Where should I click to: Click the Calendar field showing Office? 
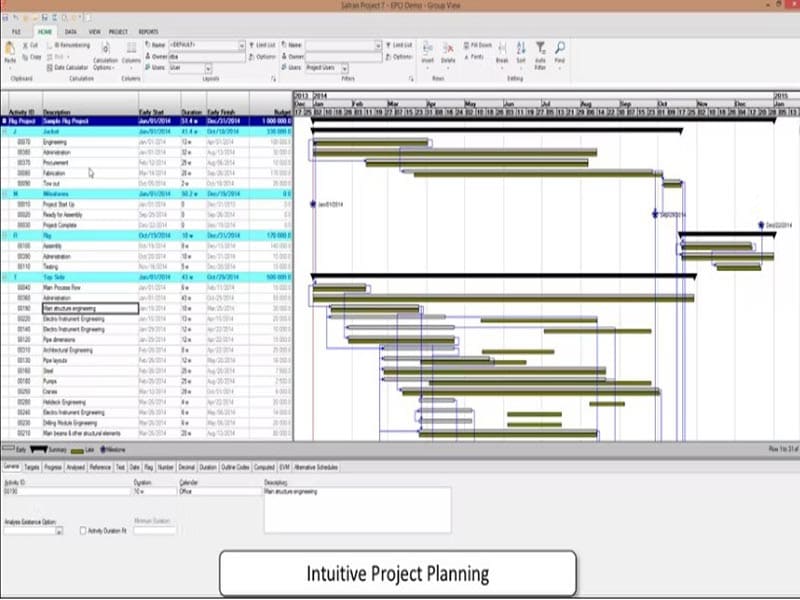220,491
